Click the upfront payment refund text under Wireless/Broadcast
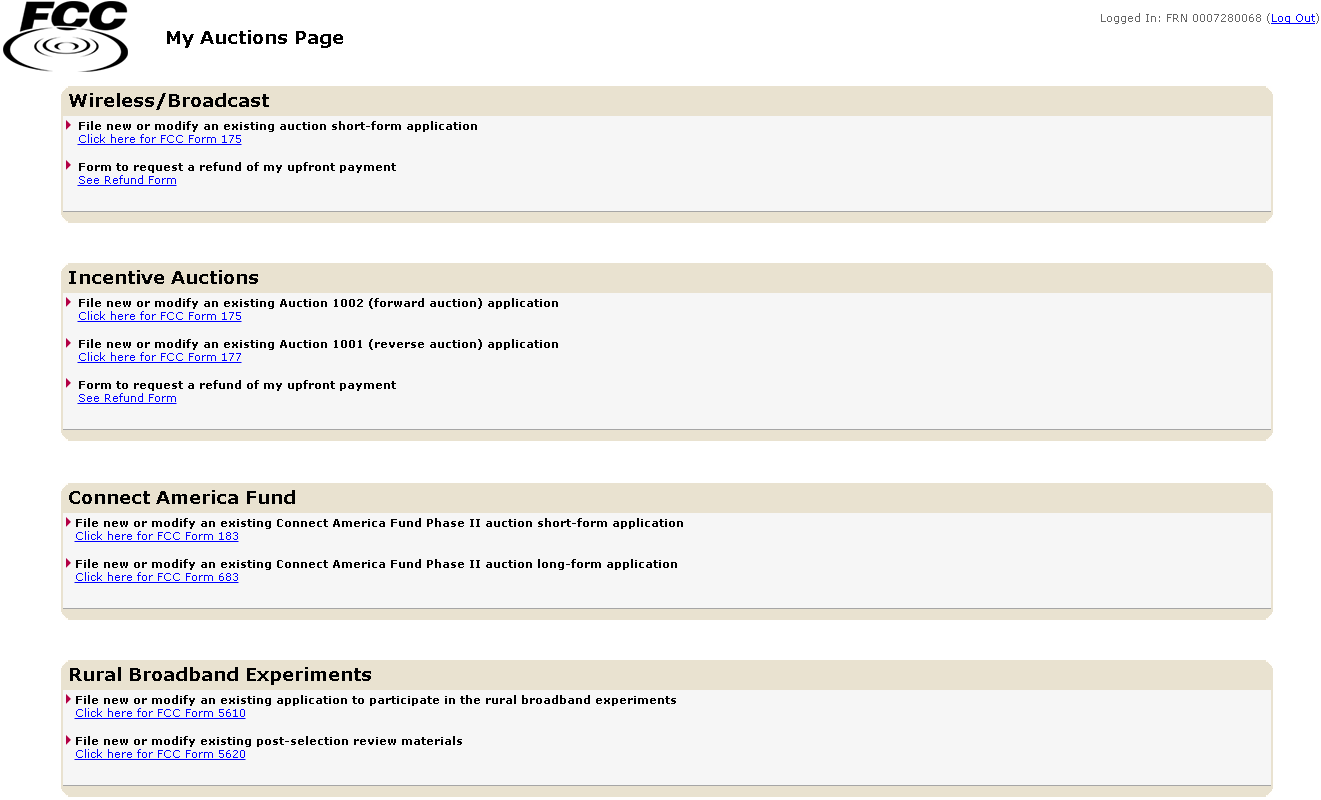 pos(237,168)
